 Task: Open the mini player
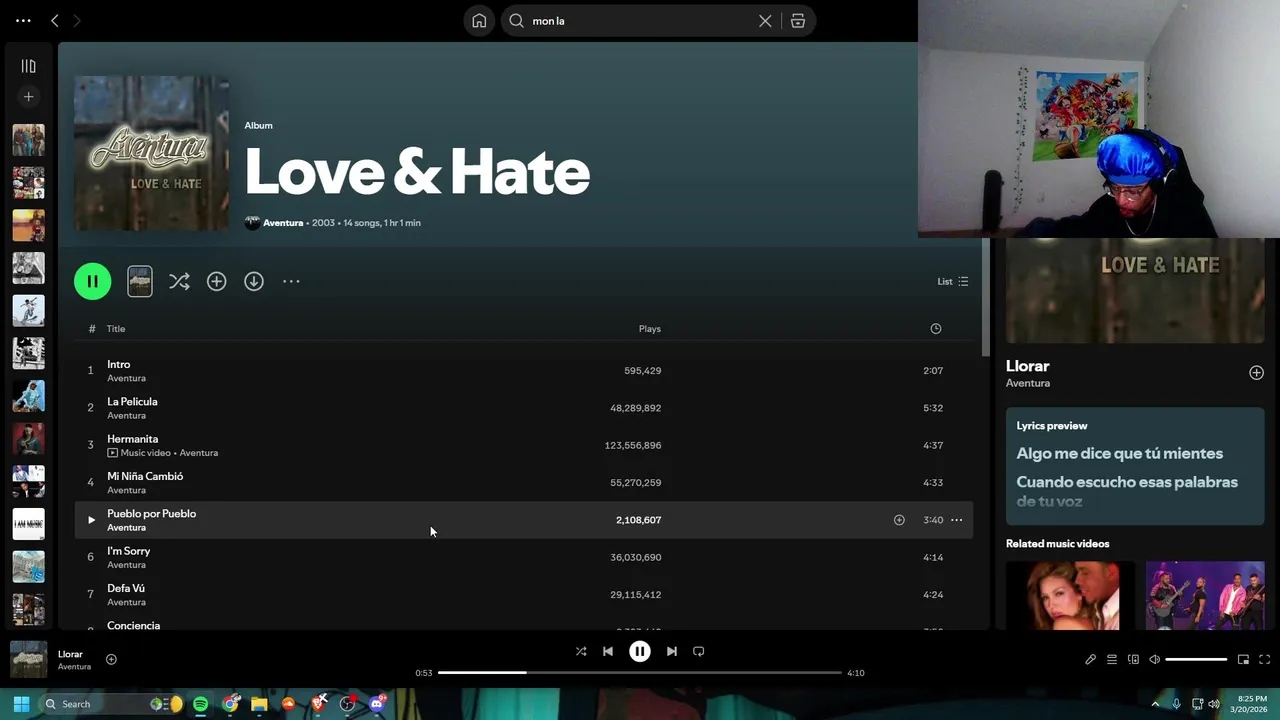pyautogui.click(x=1243, y=659)
